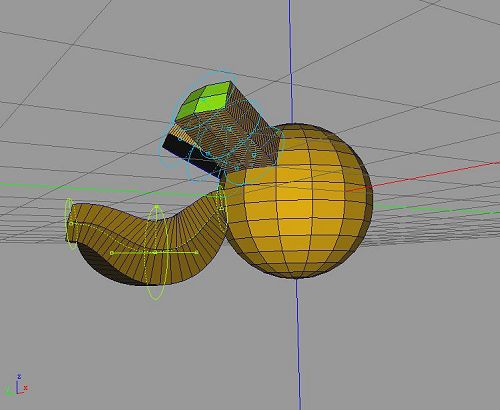The image size is (500, 410).
Task: Select the large yellow sphere object
Action: pos(297,201)
